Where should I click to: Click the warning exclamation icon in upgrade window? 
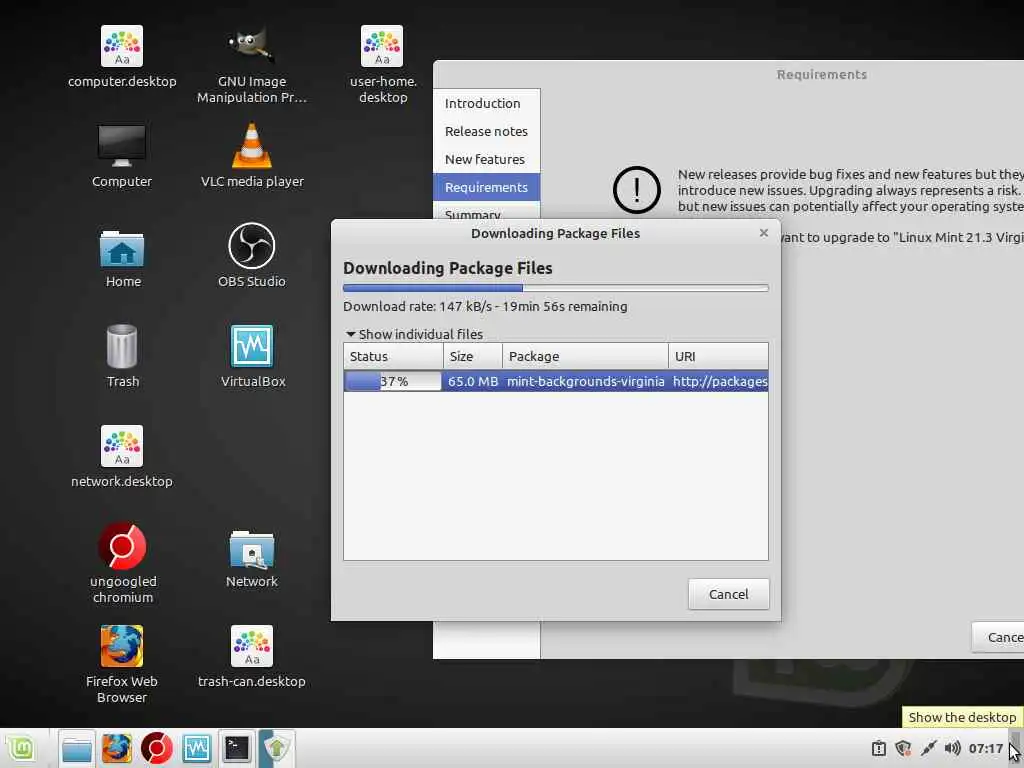pyautogui.click(x=637, y=189)
